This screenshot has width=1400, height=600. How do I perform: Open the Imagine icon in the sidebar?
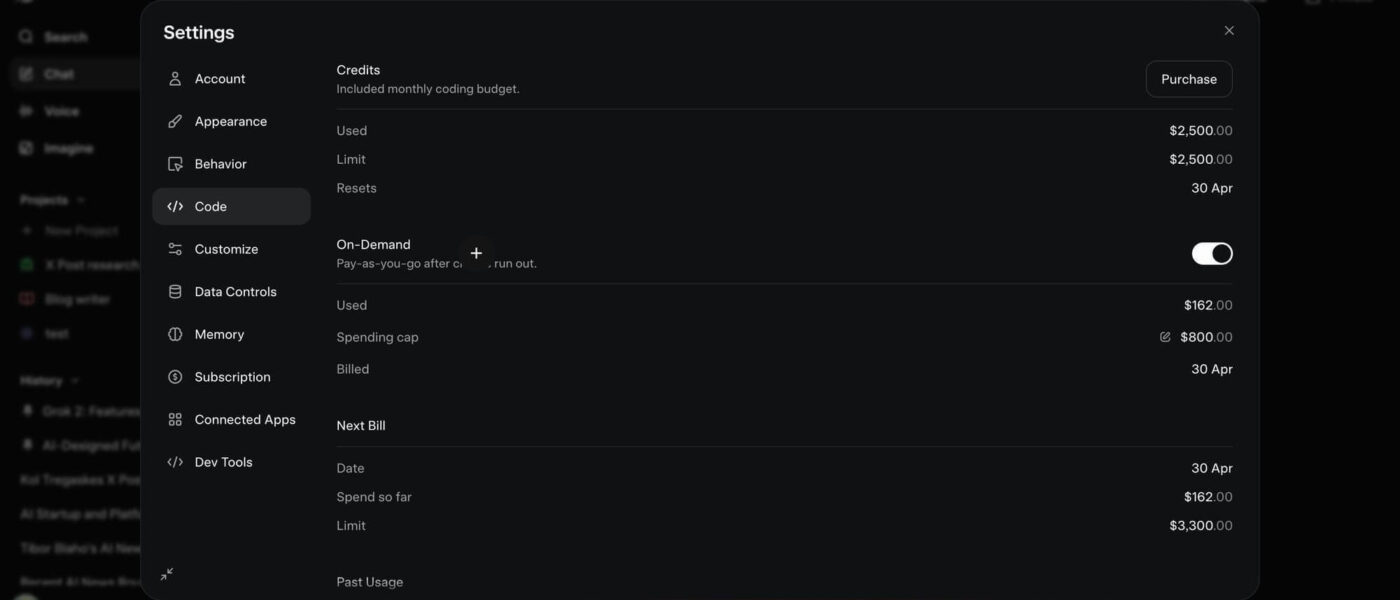tap(24, 146)
